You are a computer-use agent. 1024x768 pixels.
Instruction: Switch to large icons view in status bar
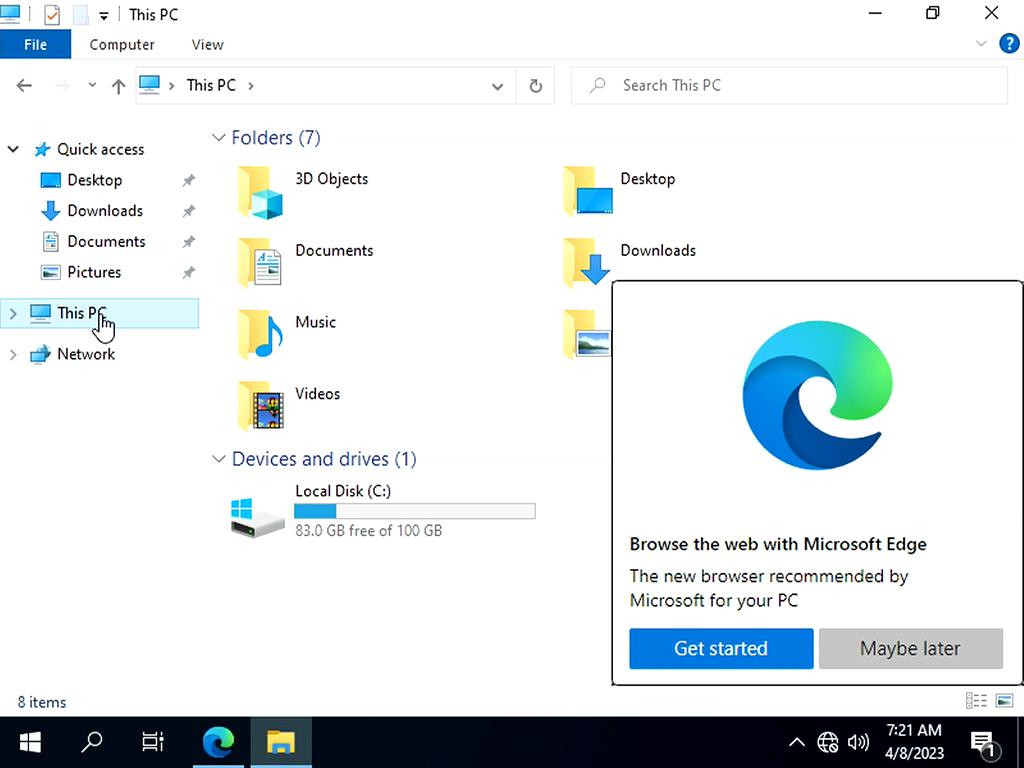coord(1004,701)
